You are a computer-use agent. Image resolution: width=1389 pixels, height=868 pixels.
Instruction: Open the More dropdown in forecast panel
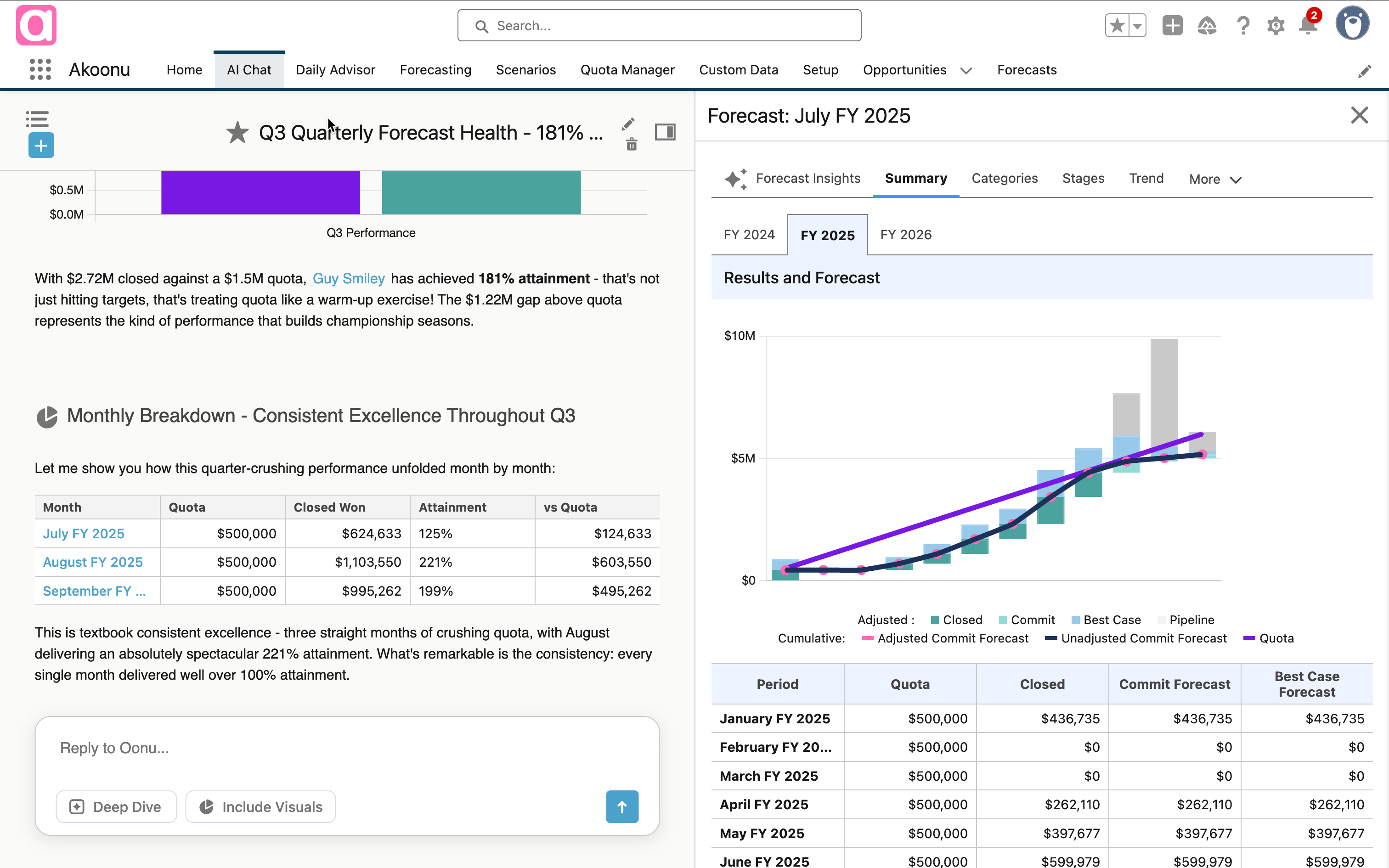[x=1214, y=179]
